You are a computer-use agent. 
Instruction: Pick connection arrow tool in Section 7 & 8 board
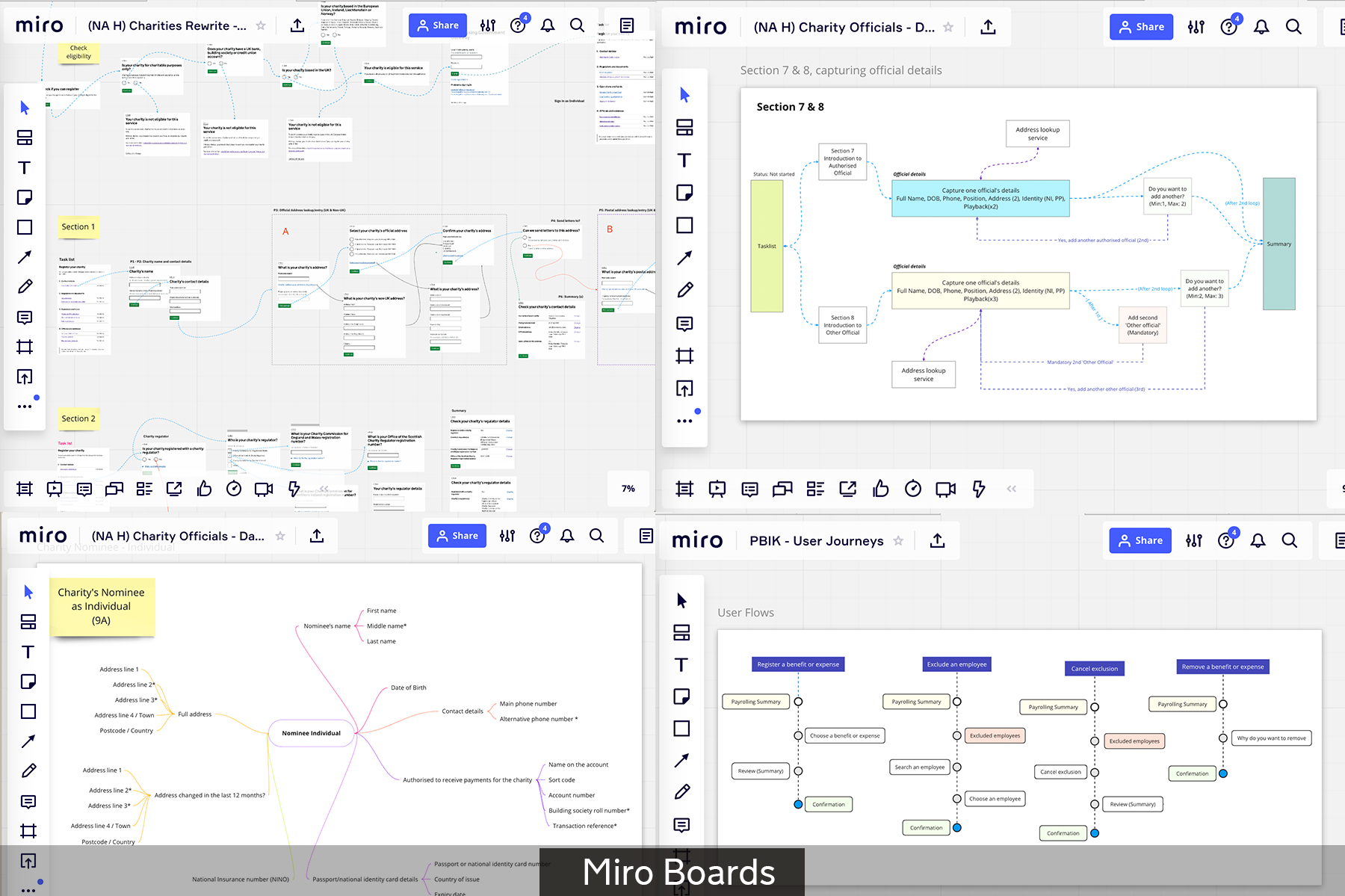pyautogui.click(x=684, y=258)
